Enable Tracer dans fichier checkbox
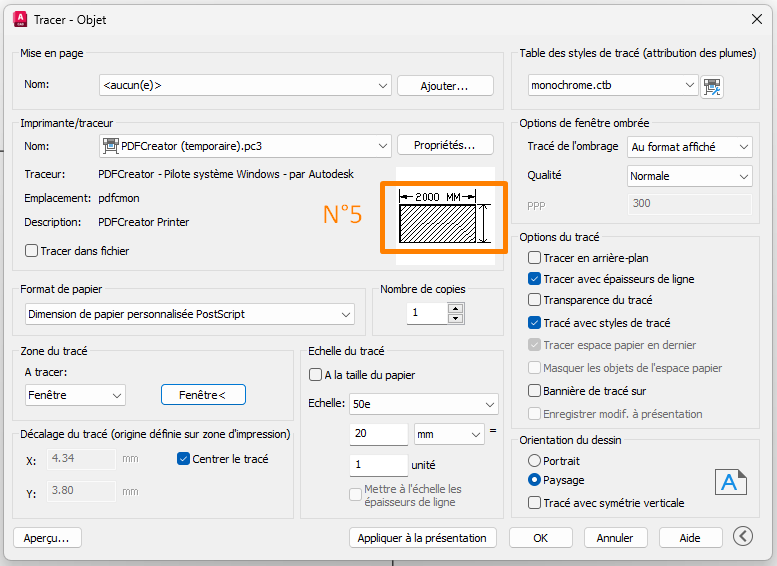The image size is (777, 566). coord(31,251)
